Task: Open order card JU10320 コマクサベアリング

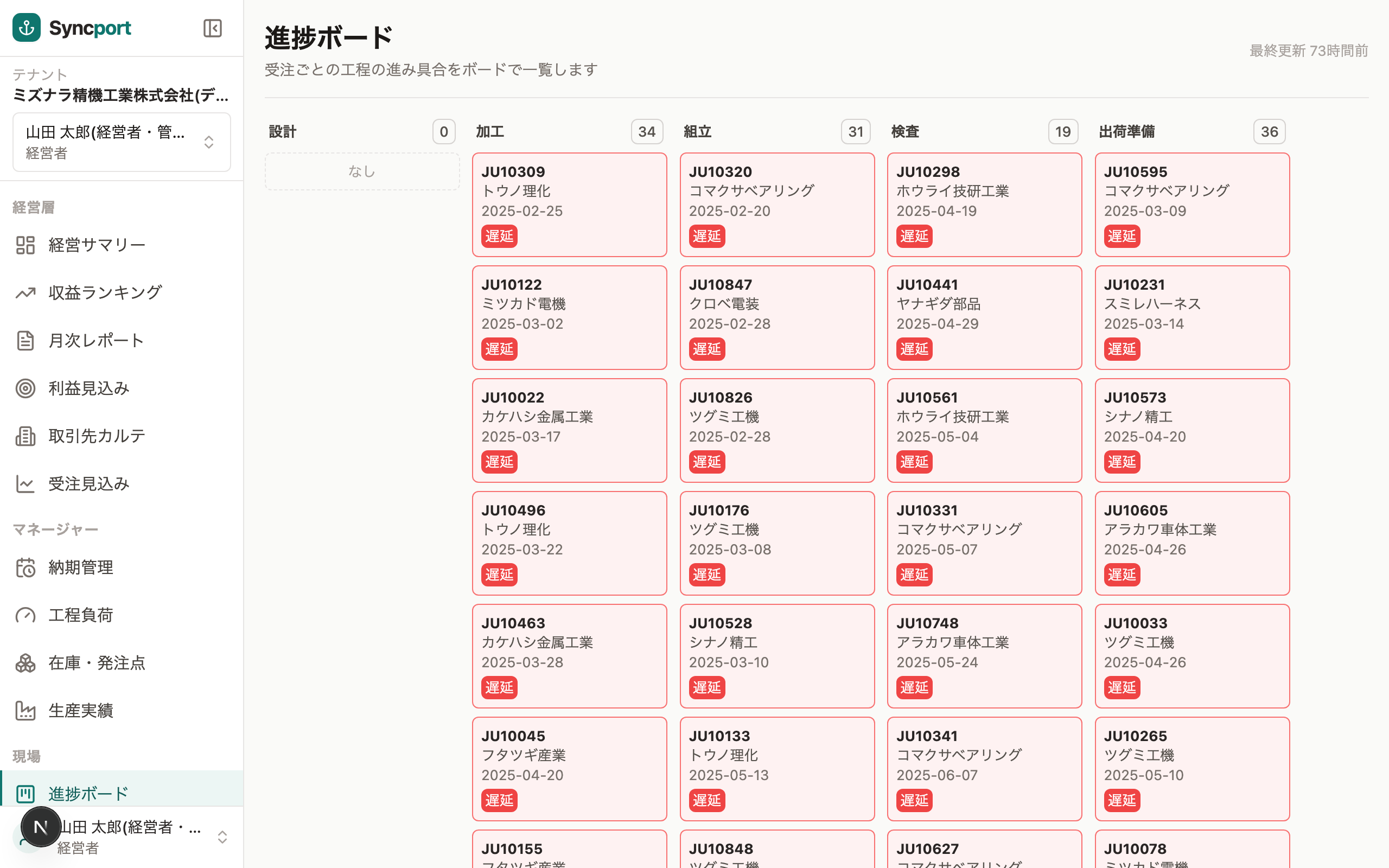Action: 777,205
